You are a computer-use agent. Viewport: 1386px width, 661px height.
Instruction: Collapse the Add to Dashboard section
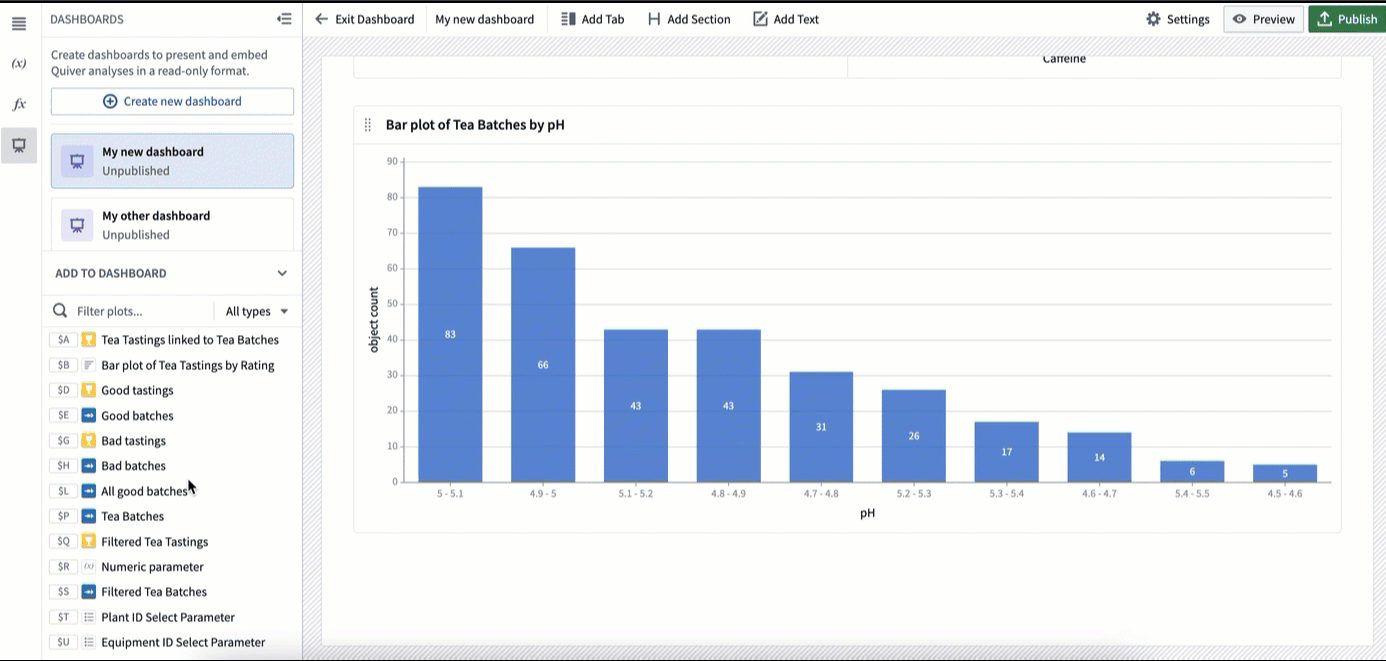click(282, 273)
